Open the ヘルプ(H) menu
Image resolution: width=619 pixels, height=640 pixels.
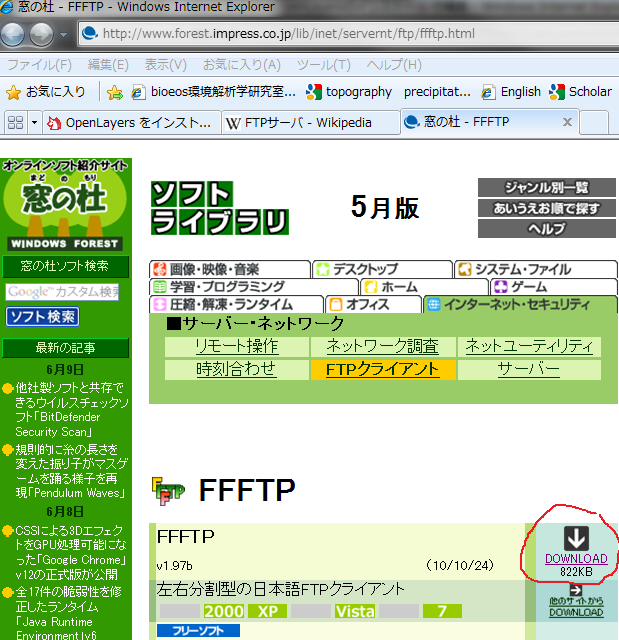coord(394,65)
